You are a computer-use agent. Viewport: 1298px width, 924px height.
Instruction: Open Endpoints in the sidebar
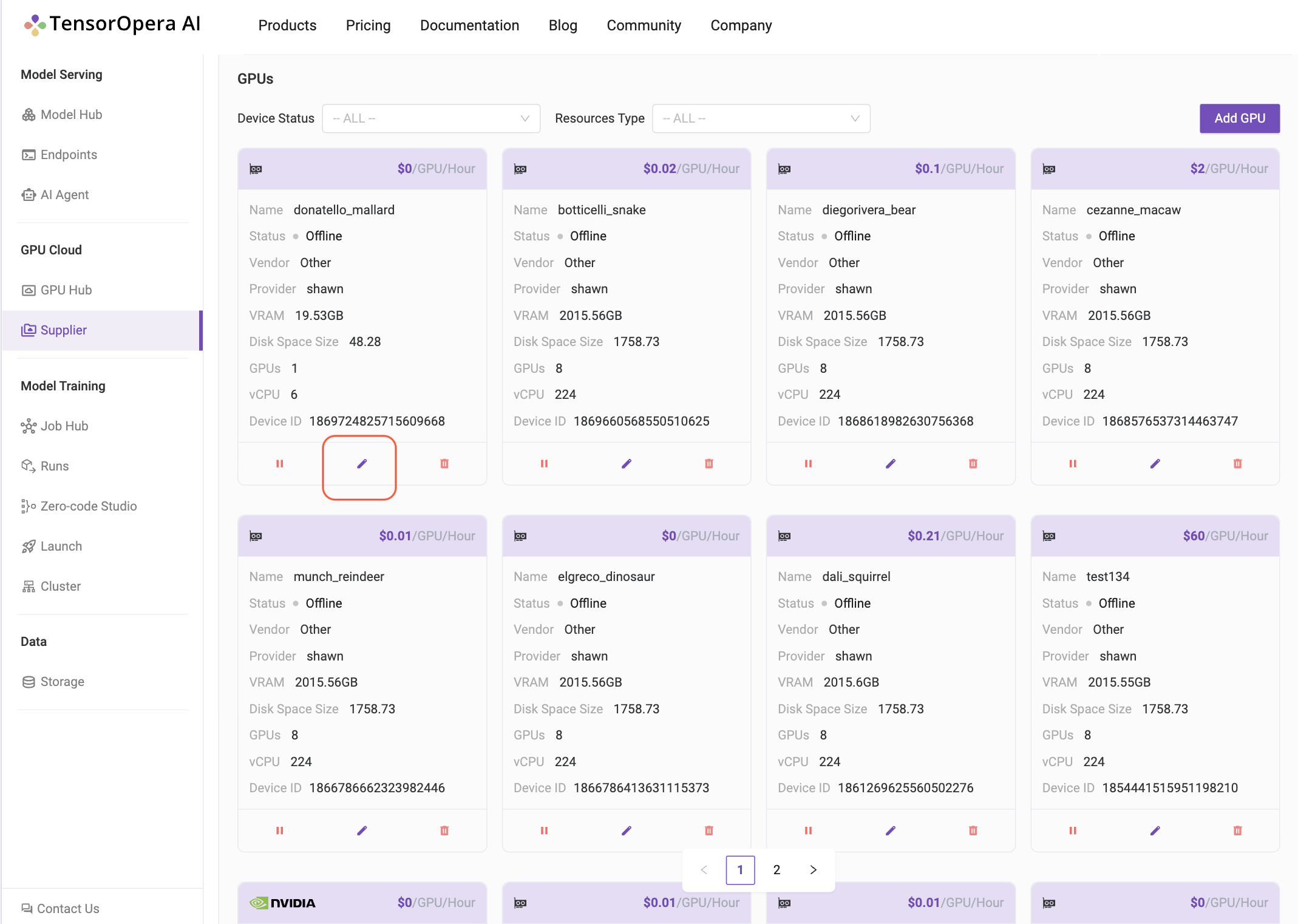coord(59,155)
